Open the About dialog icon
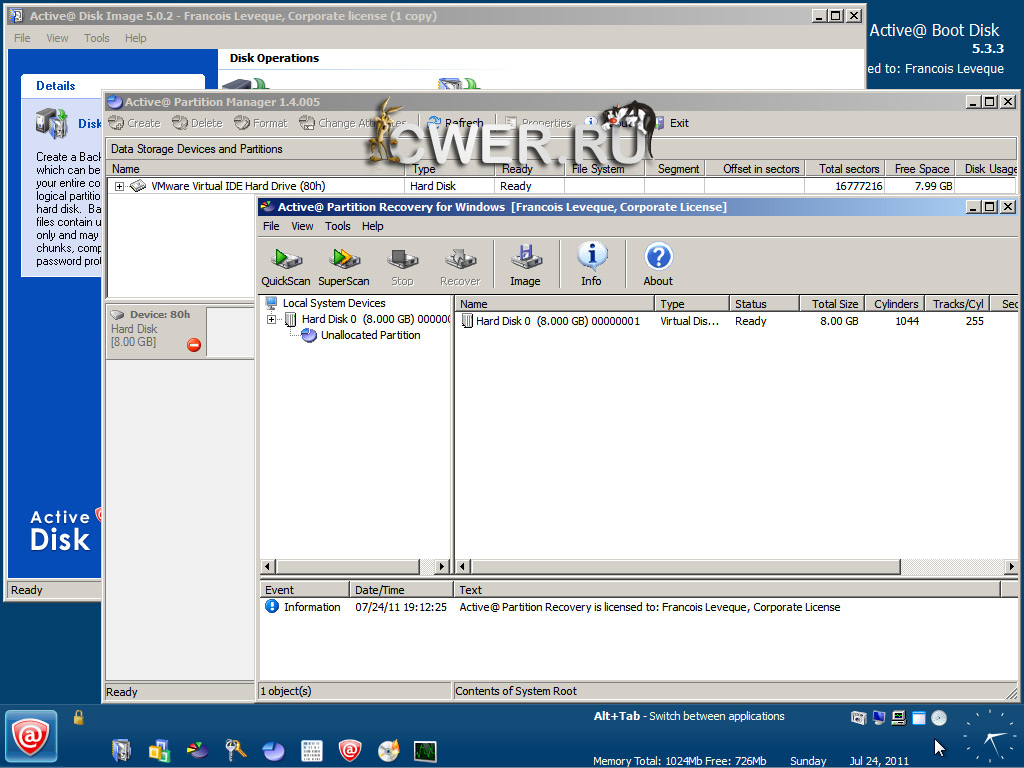1024x768 pixels. [x=658, y=266]
